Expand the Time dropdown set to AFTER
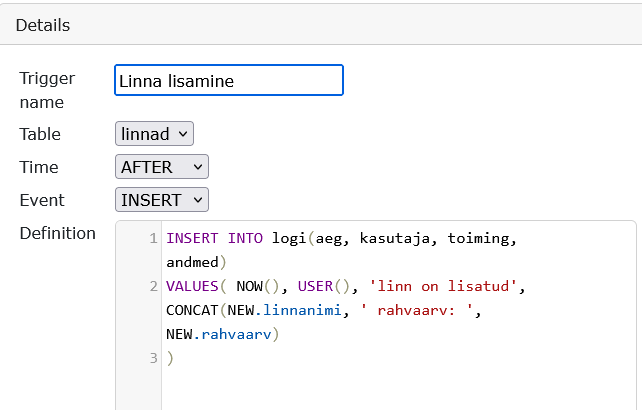 162,167
